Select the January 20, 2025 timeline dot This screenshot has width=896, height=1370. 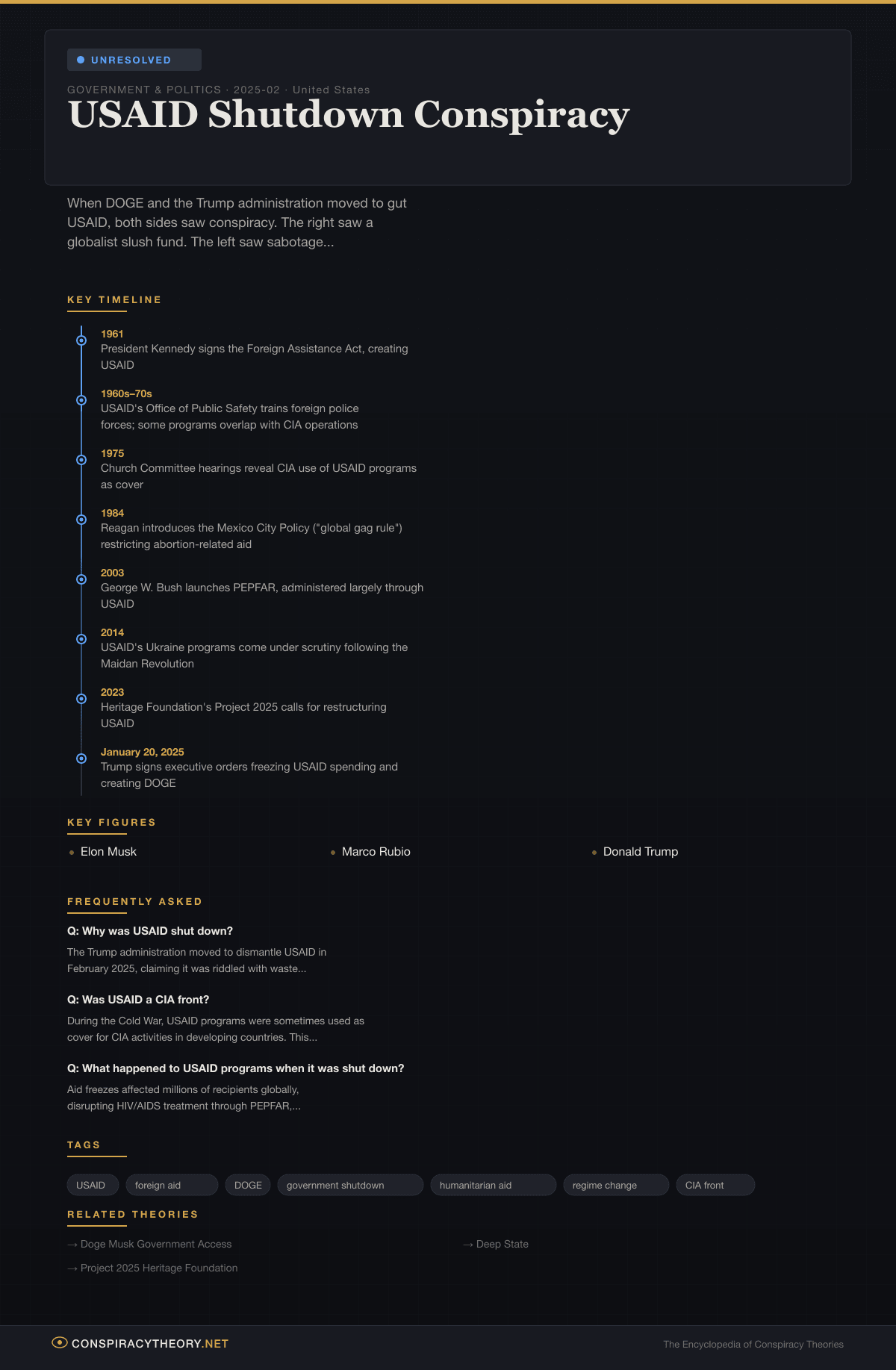pyautogui.click(x=81, y=759)
